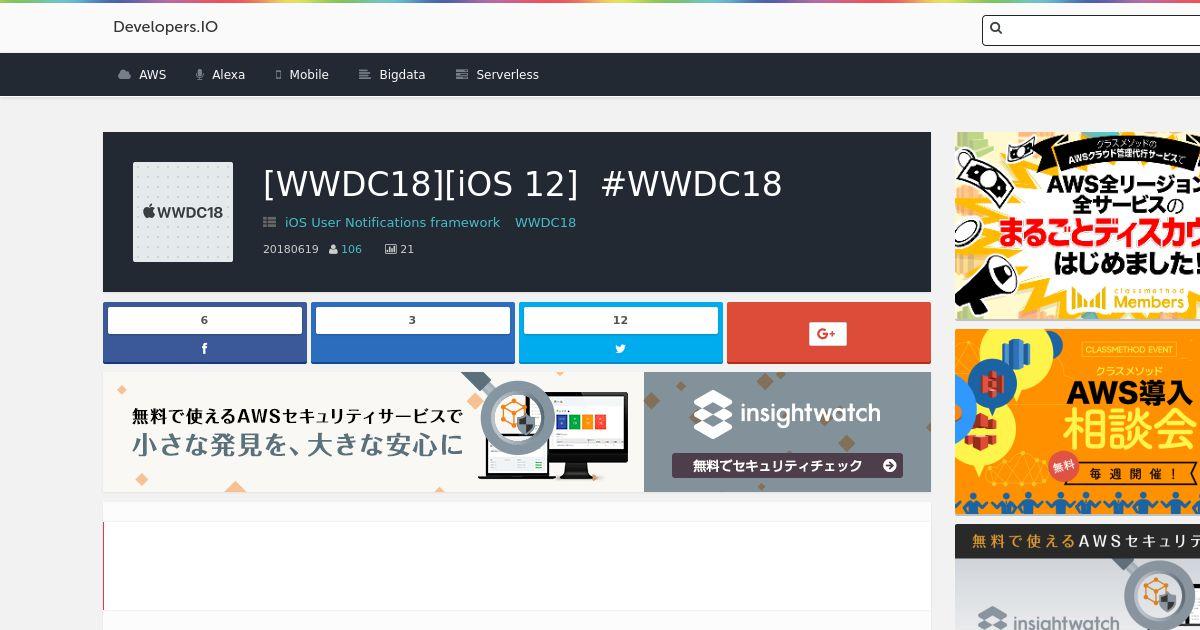Open the Developers.IO home link

(x=165, y=27)
